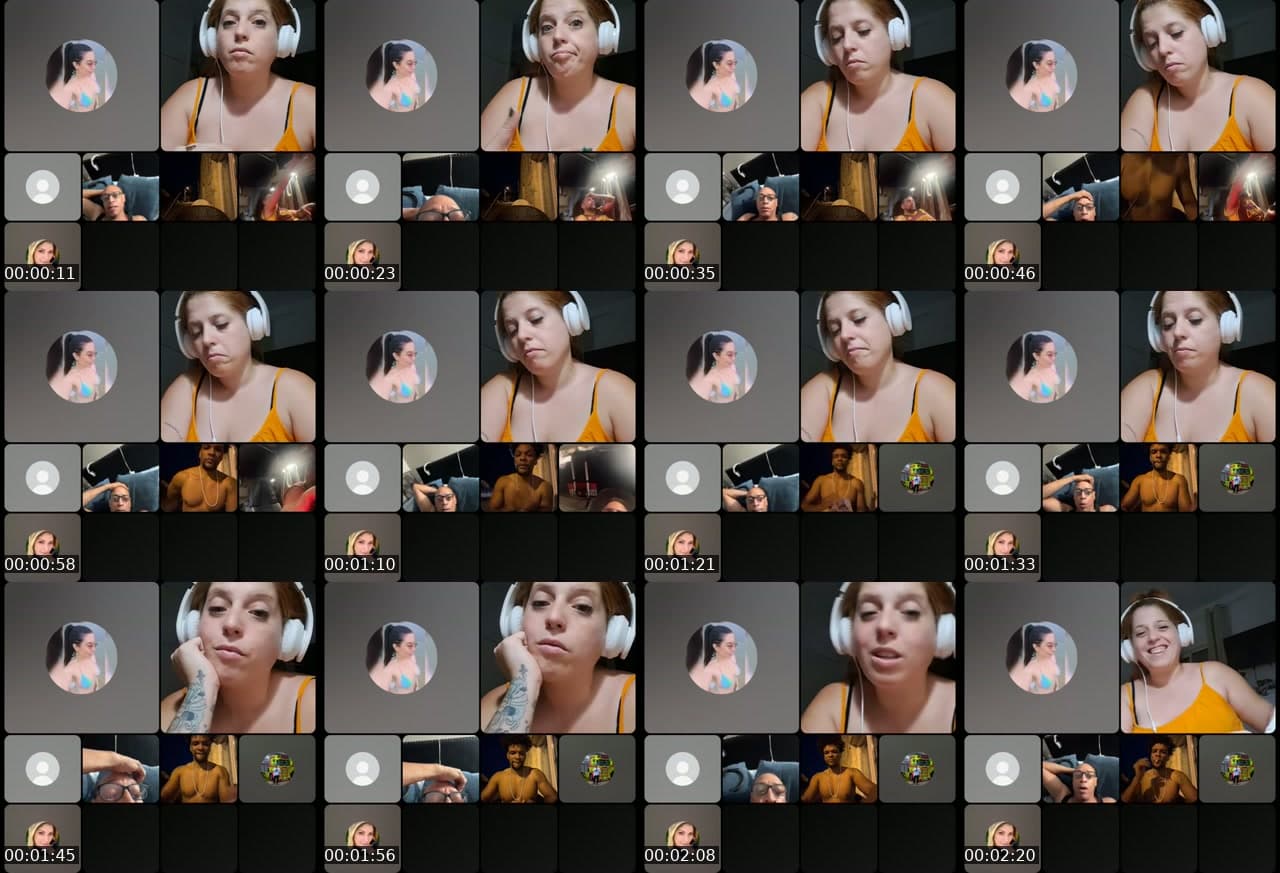Click the green round avatar in frame 00:01:33

1237,478
